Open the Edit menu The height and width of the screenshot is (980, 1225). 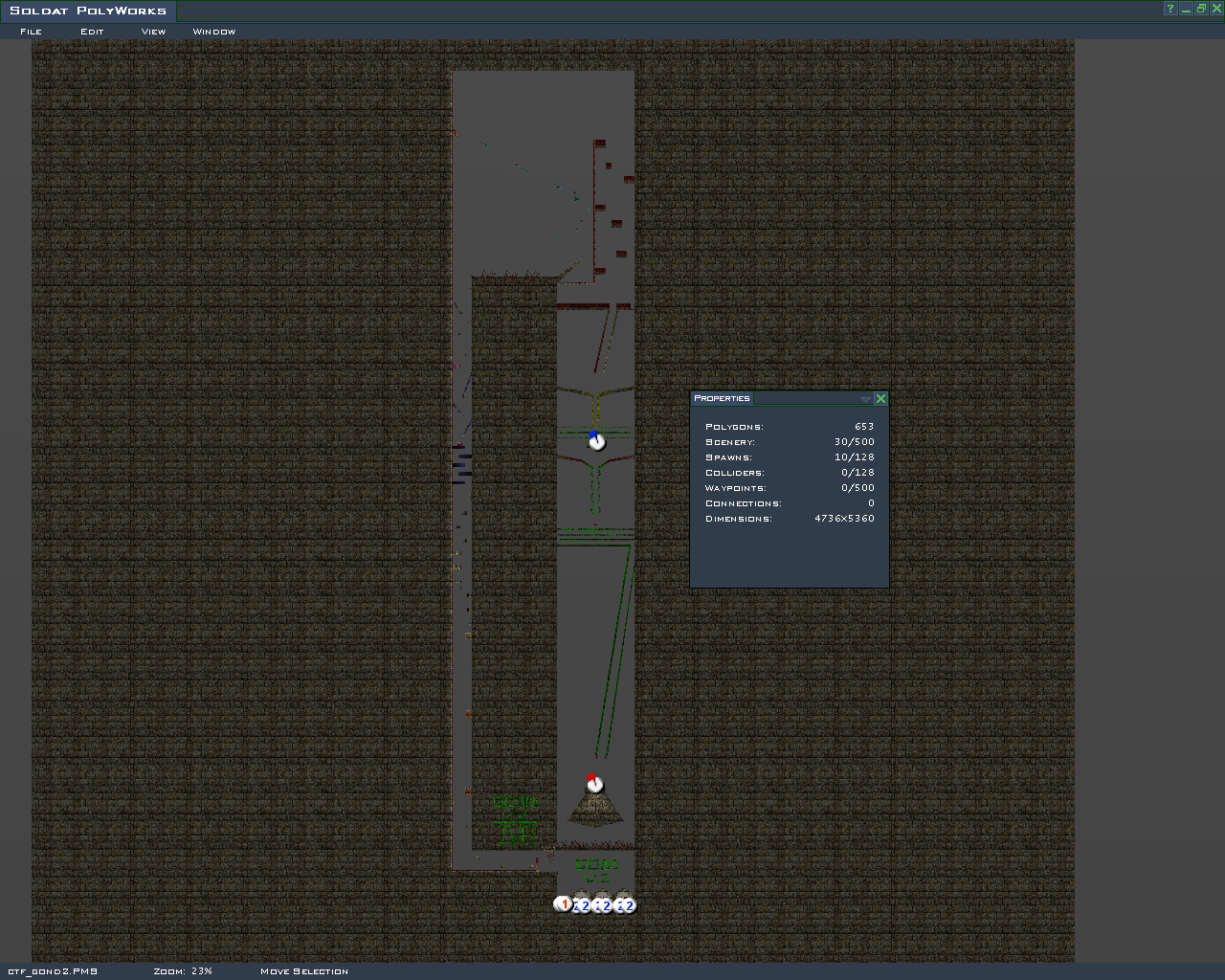coord(92,32)
